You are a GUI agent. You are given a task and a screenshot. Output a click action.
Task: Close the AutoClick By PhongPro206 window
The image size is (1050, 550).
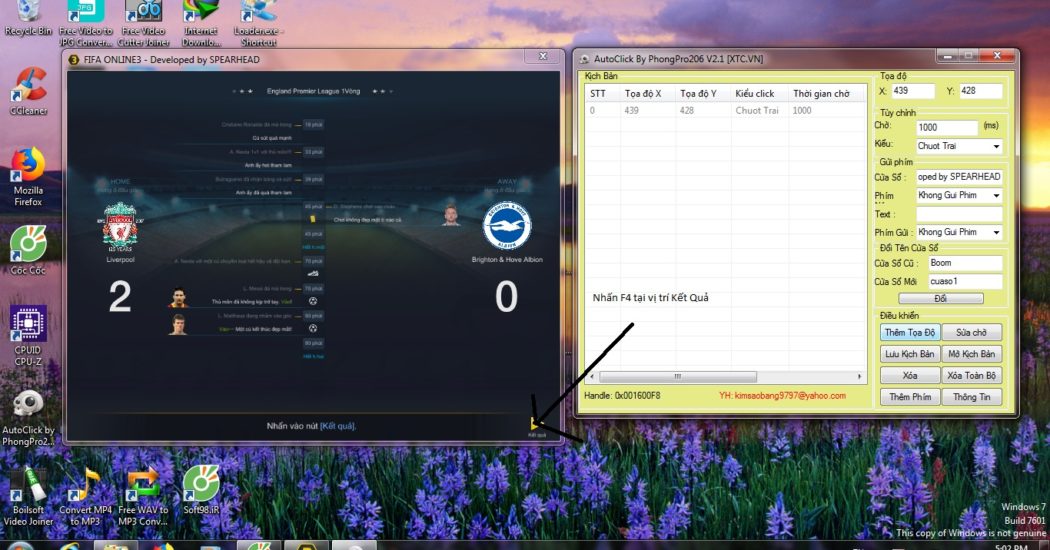[997, 56]
